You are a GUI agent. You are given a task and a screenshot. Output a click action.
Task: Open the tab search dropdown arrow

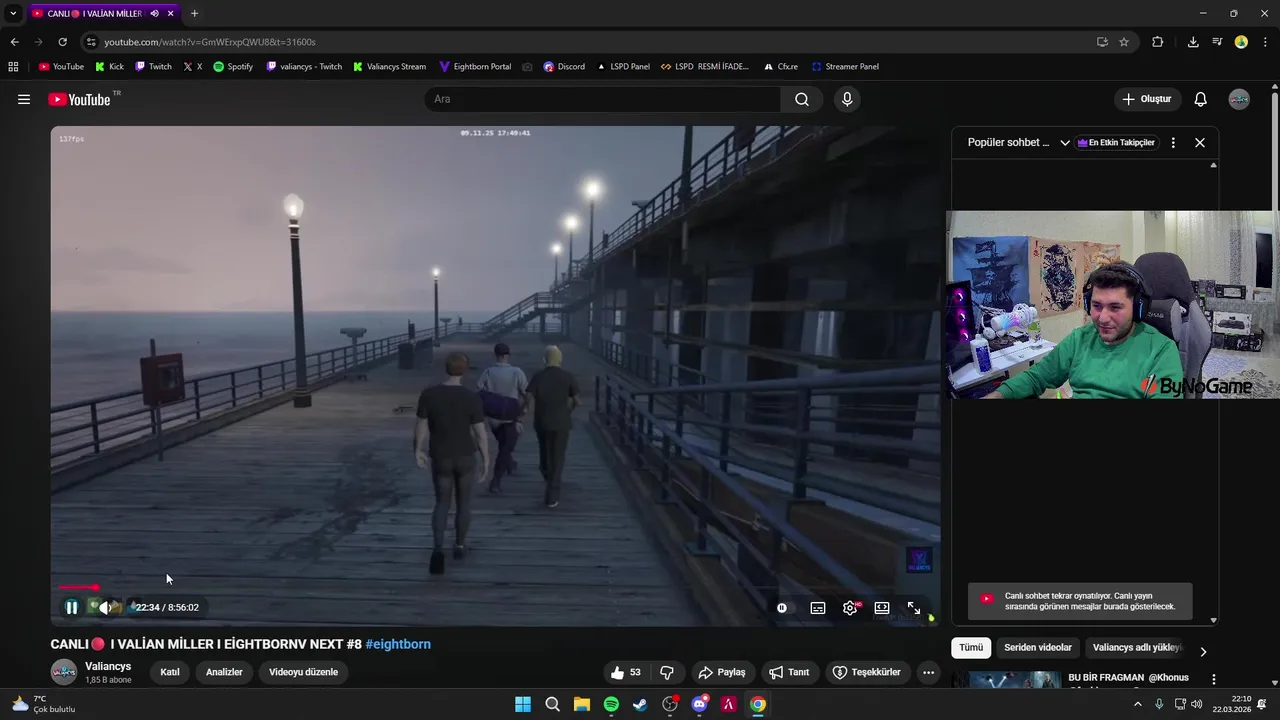13,13
